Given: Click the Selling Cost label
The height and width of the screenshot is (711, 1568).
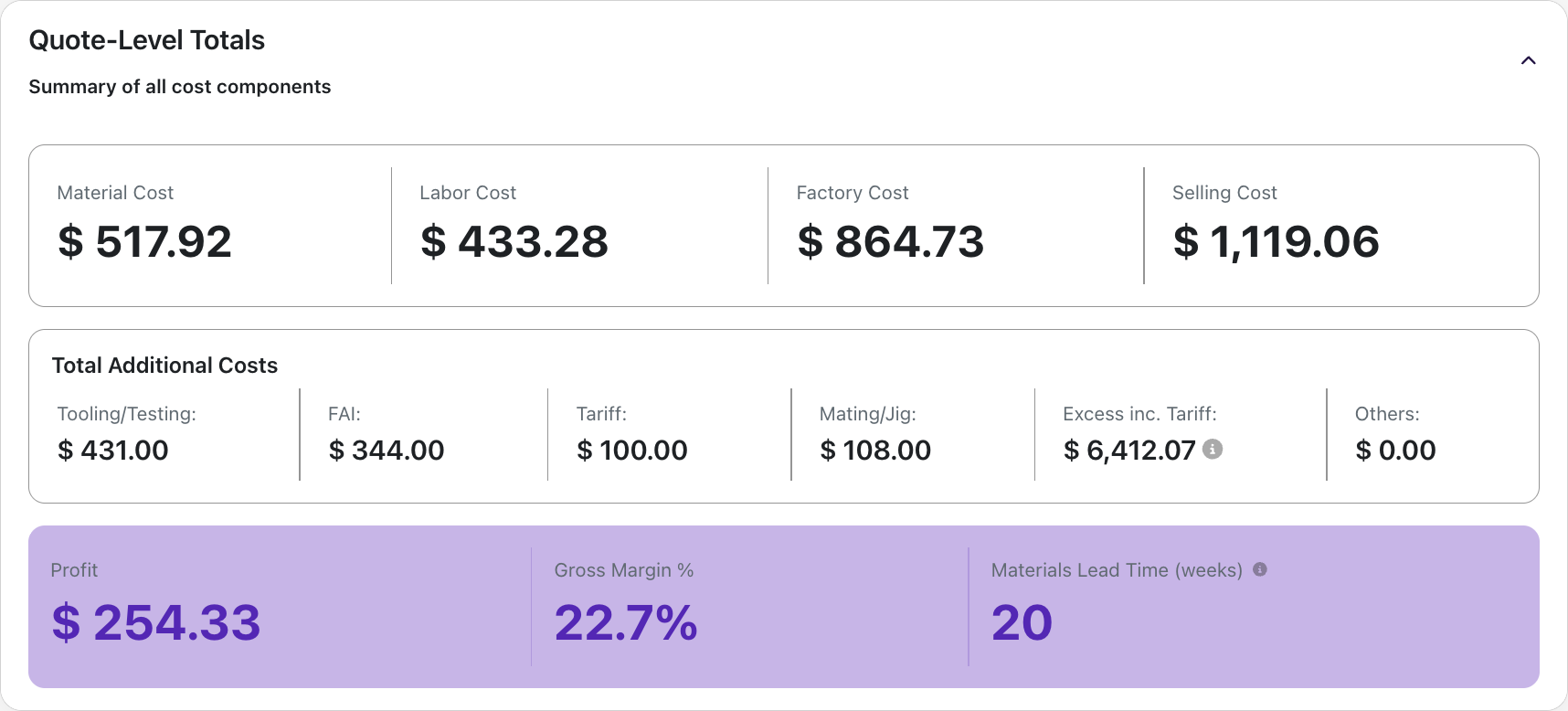Looking at the screenshot, I should pos(1224,193).
